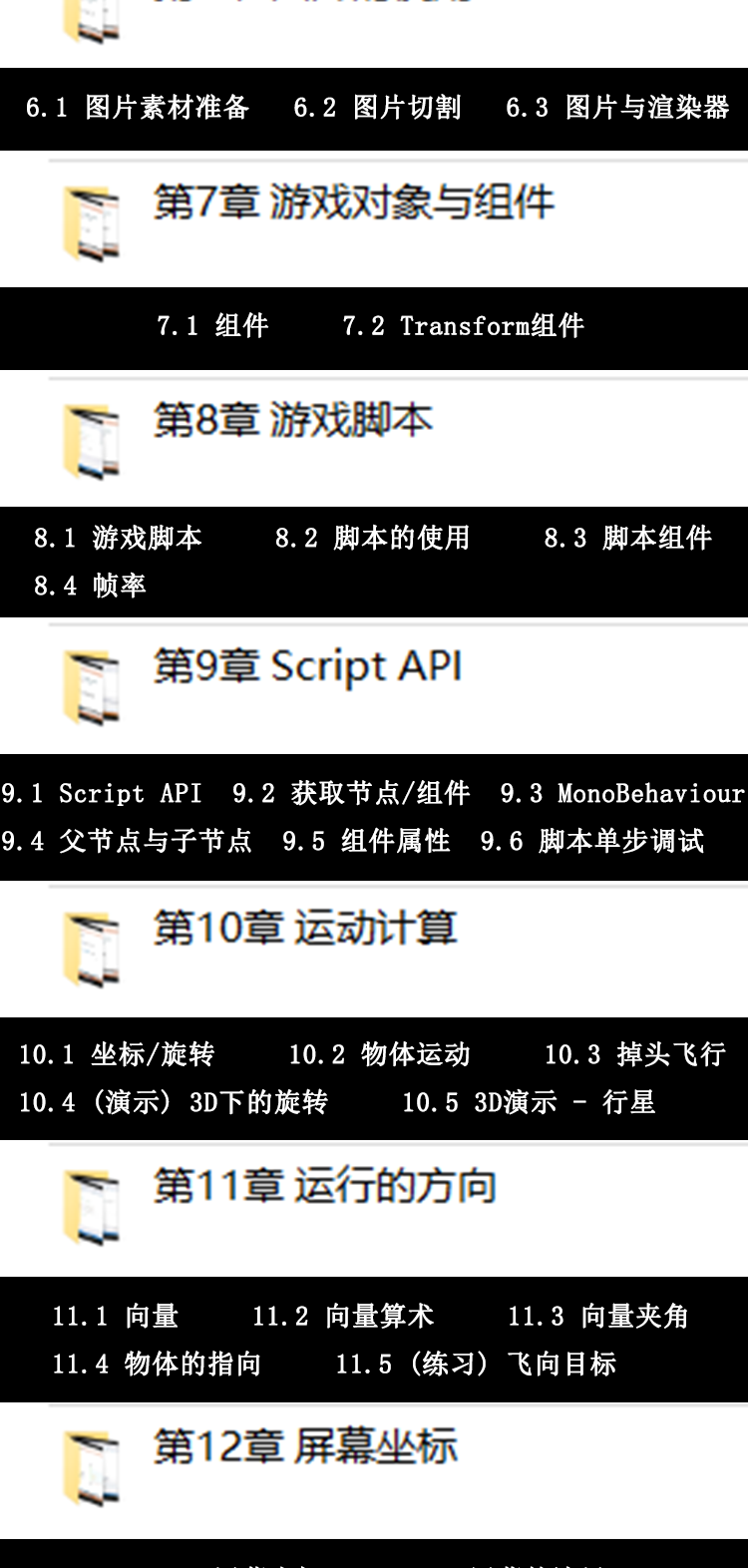
Task: Click section 9.3 MonoBehaviour
Action: 622,793
